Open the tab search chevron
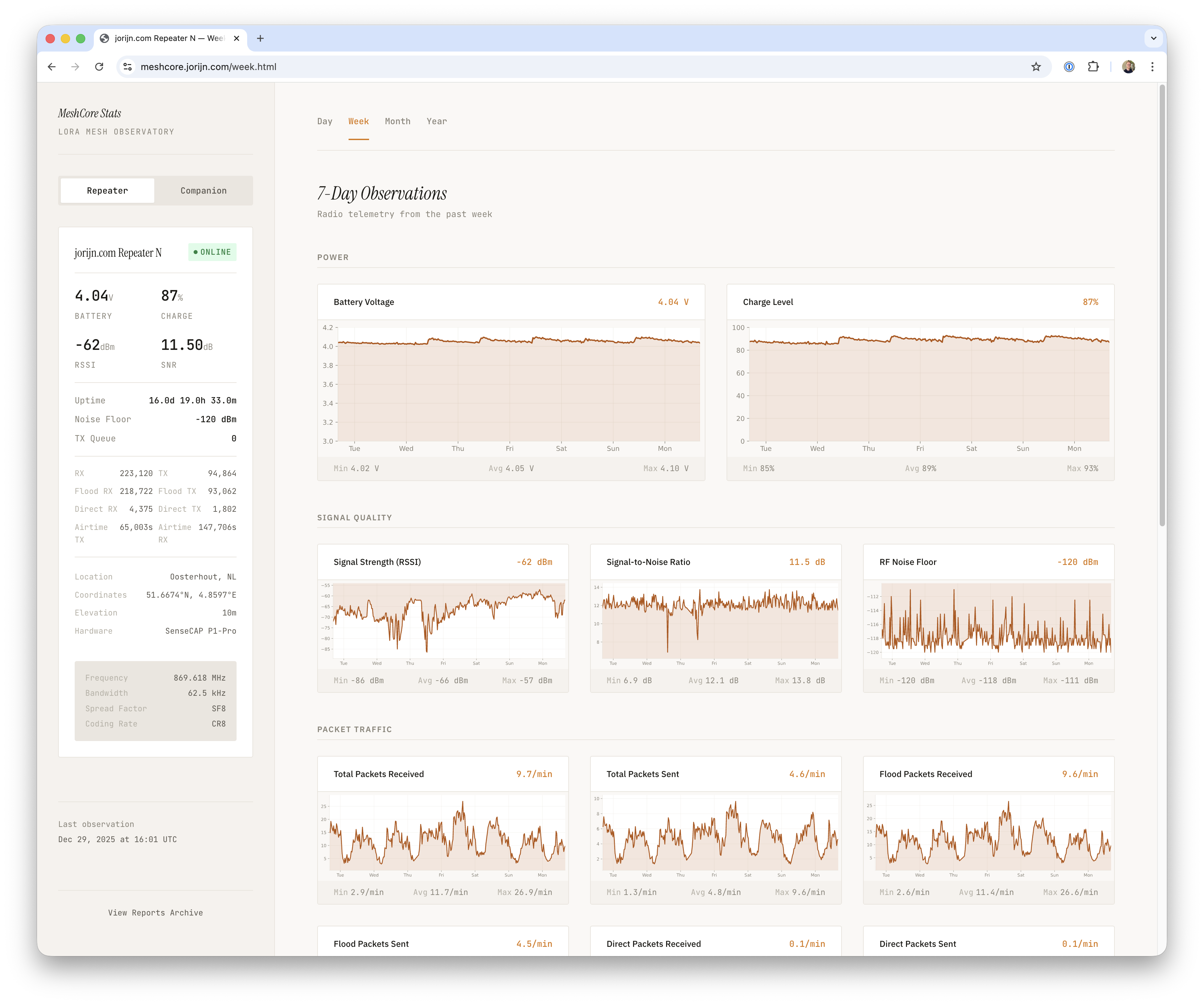Viewport: 1204px width, 1005px height. pos(1153,38)
